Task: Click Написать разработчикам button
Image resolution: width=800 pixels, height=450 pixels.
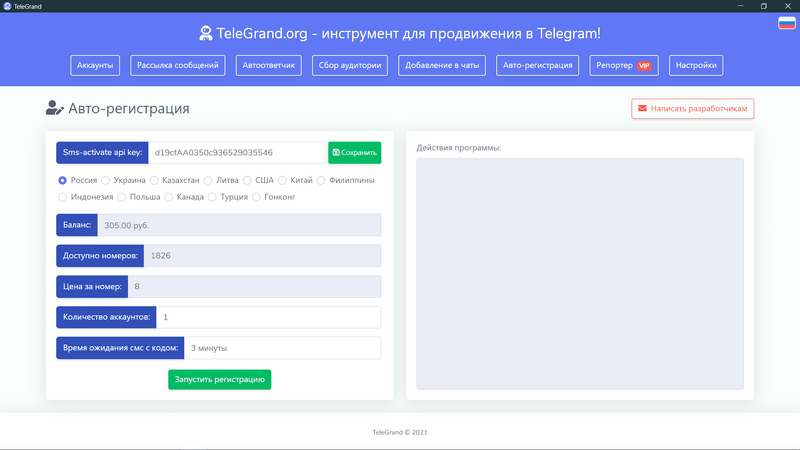Action: pos(692,108)
